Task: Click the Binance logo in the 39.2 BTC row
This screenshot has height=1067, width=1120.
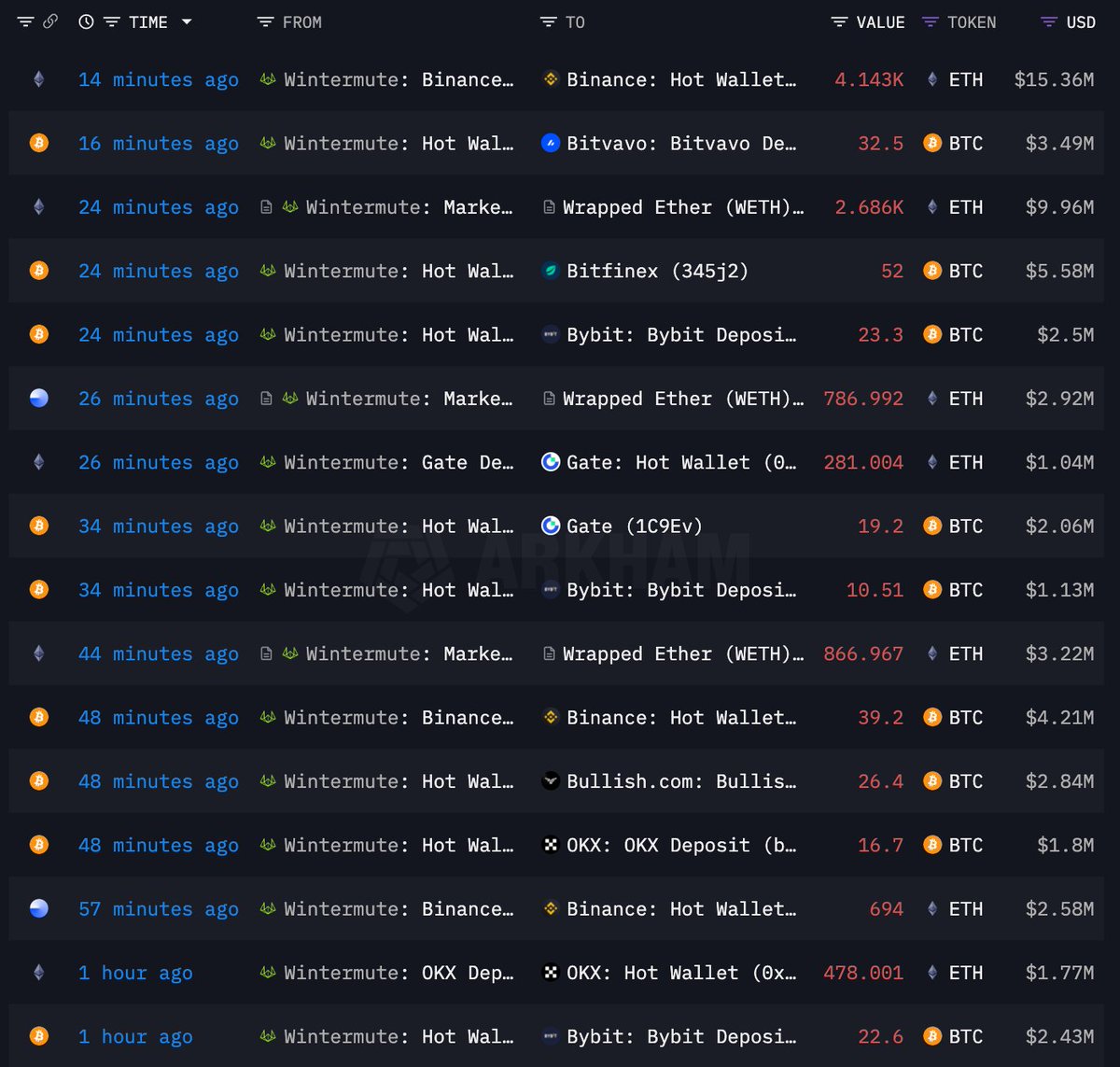Action: click(x=551, y=718)
